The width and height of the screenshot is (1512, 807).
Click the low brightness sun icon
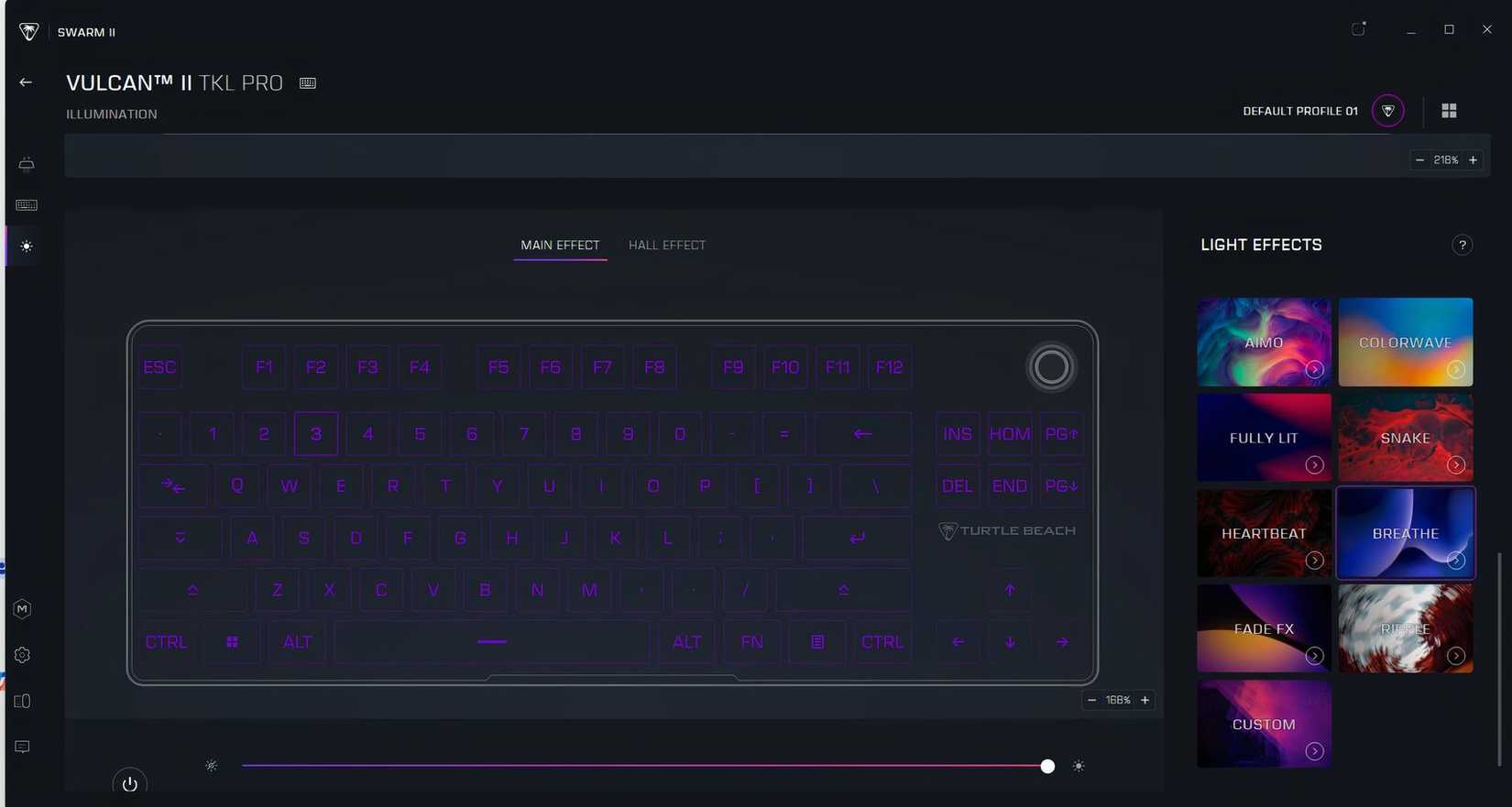coord(212,766)
